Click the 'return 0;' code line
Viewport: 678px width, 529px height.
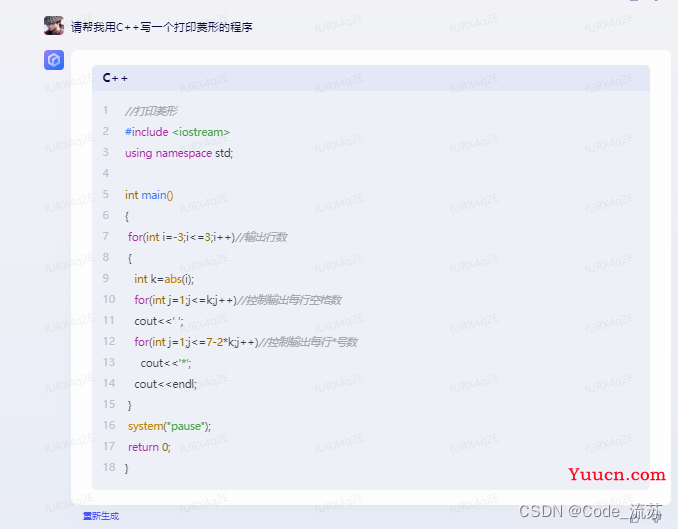coord(149,447)
